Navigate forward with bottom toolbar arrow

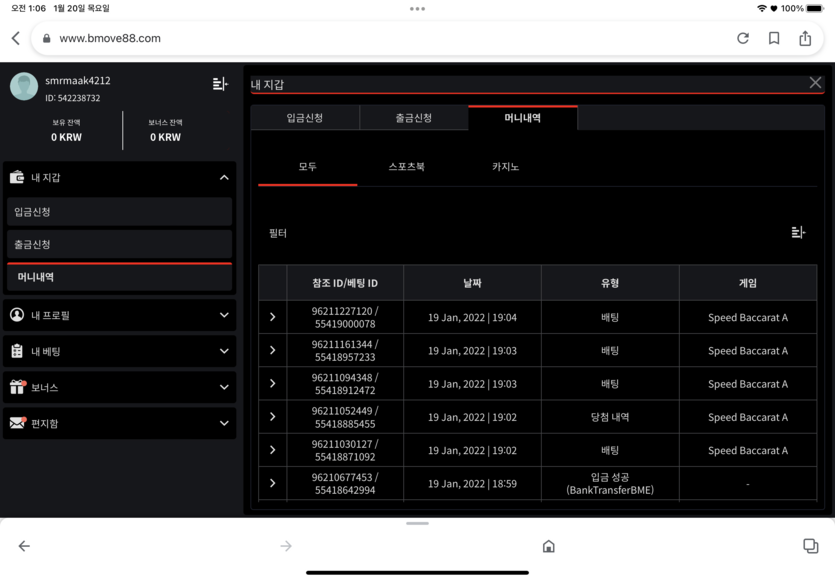pos(286,546)
